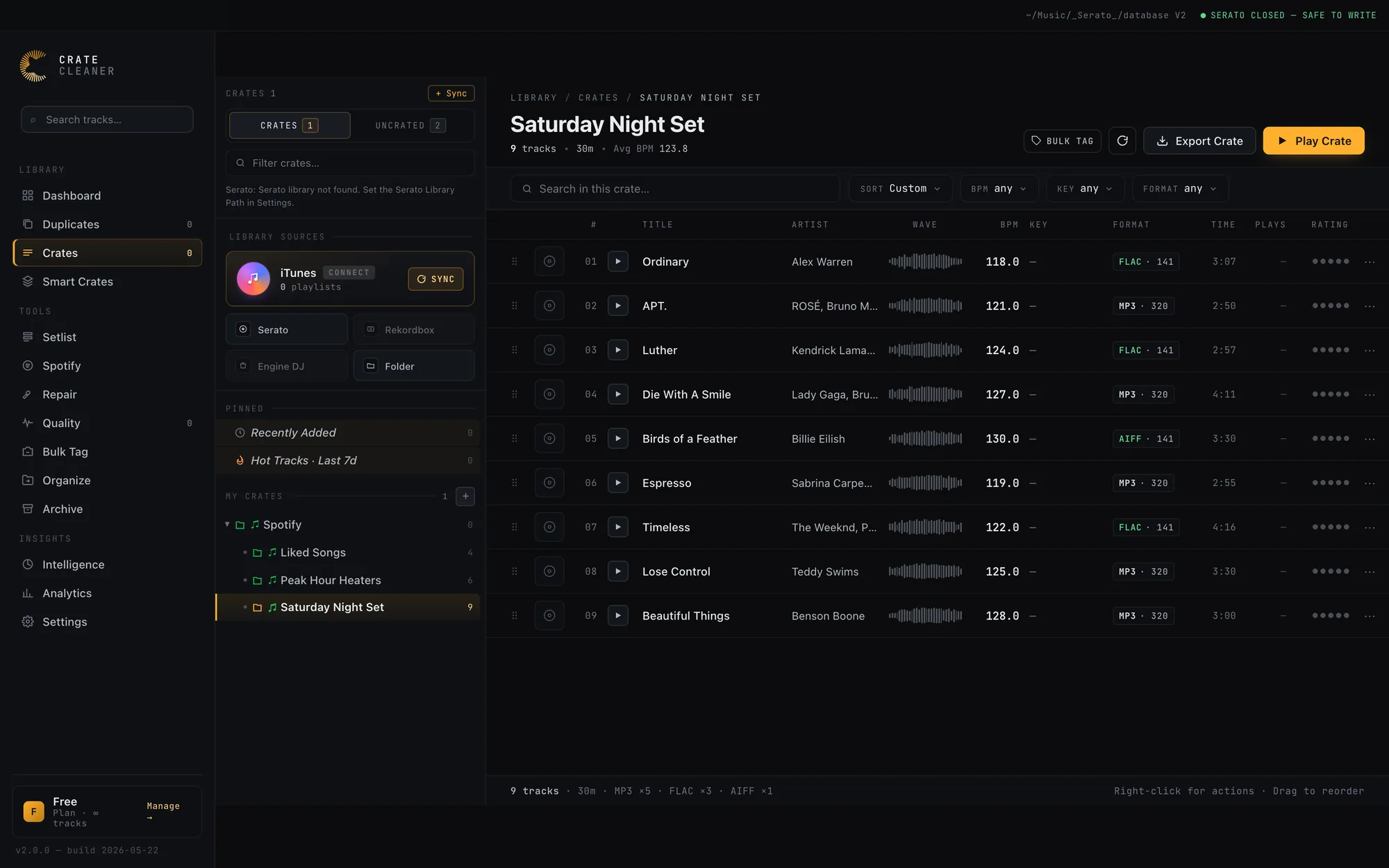Open Duplicates in the sidebar
The height and width of the screenshot is (868, 1389).
coord(107,224)
